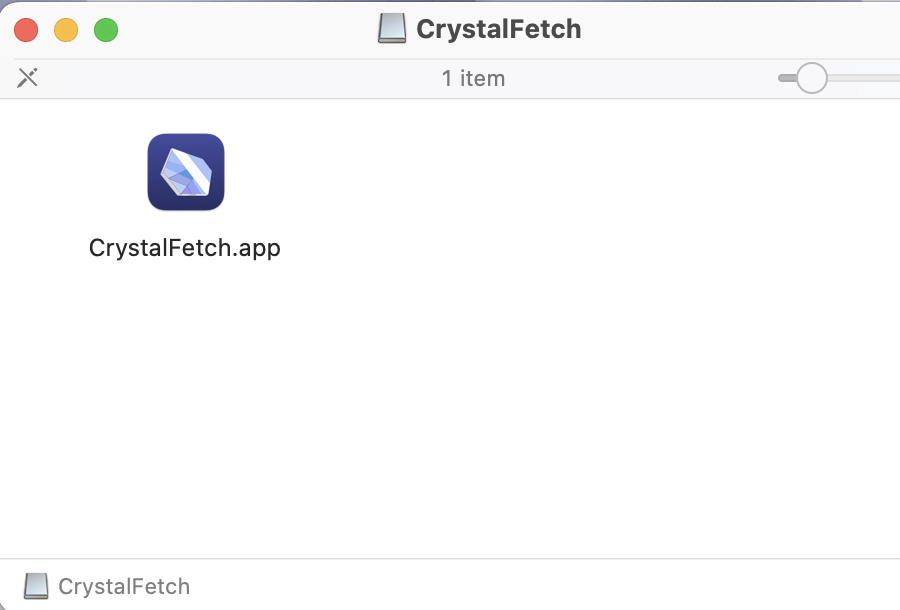This screenshot has height=610, width=900.
Task: Open the CrystalFetch.app application icon
Action: point(185,171)
